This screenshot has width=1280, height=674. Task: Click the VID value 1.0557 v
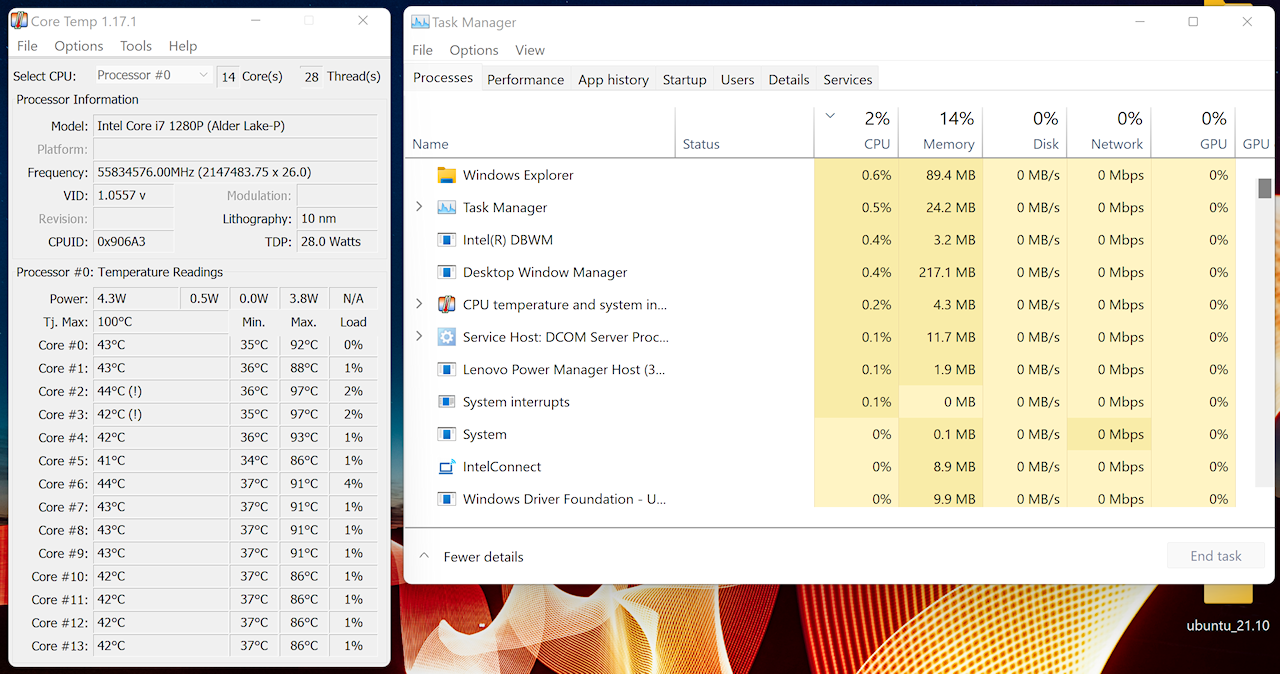coord(133,195)
